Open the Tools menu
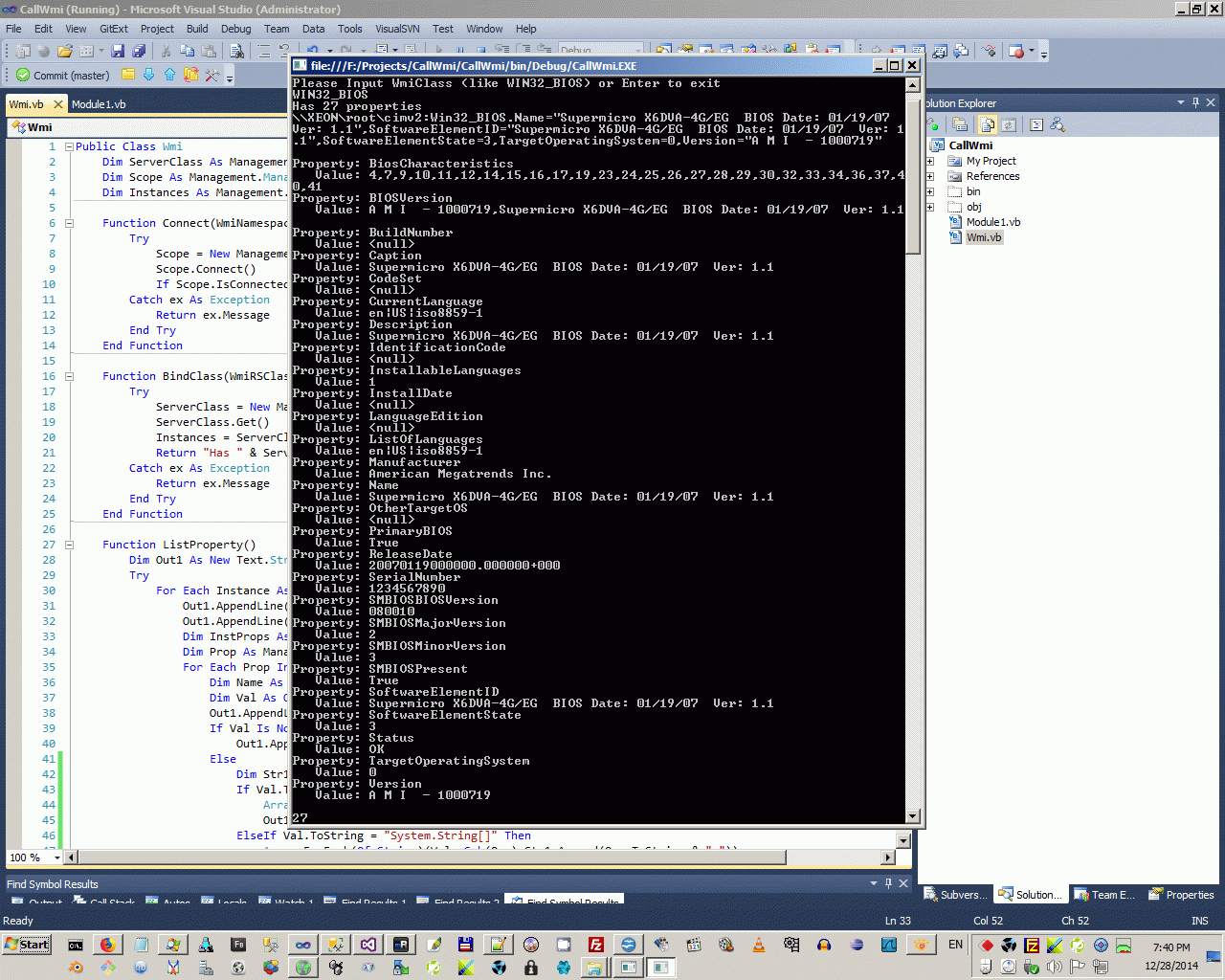 click(350, 29)
